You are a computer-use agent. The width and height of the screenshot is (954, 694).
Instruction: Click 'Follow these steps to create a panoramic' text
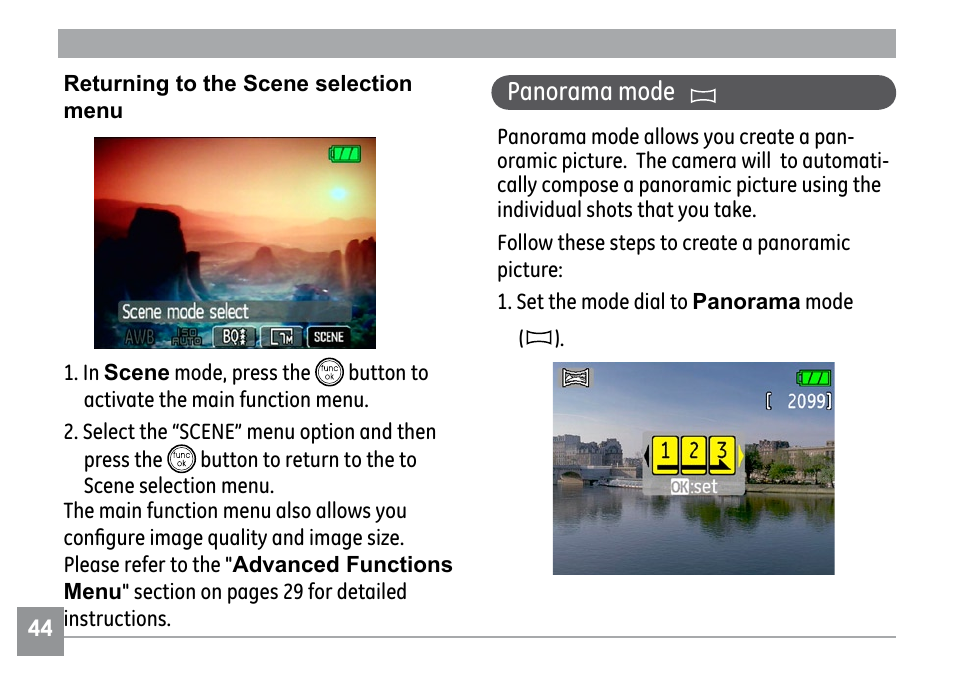pos(674,243)
